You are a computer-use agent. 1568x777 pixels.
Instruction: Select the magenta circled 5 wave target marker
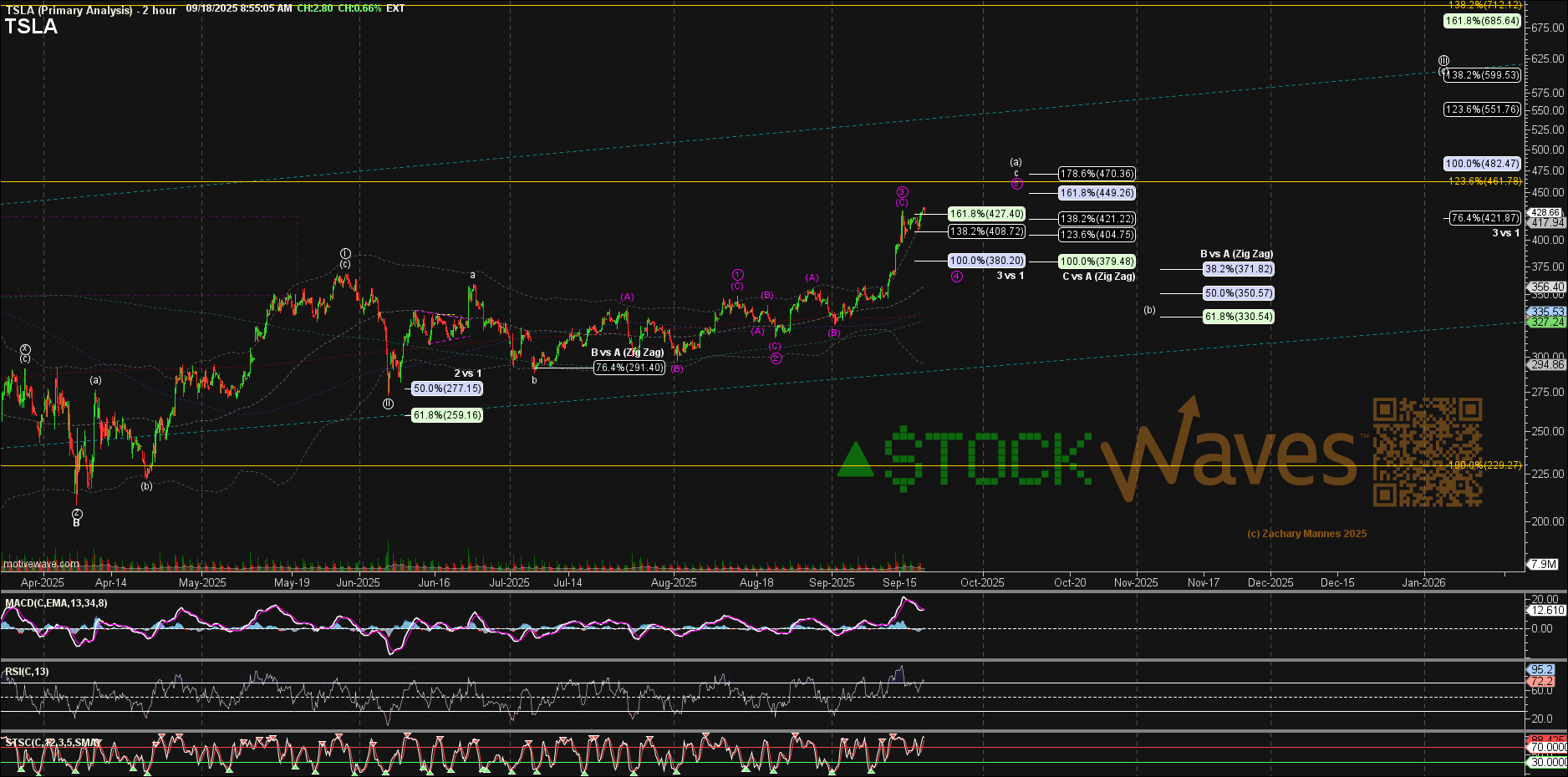click(1016, 184)
